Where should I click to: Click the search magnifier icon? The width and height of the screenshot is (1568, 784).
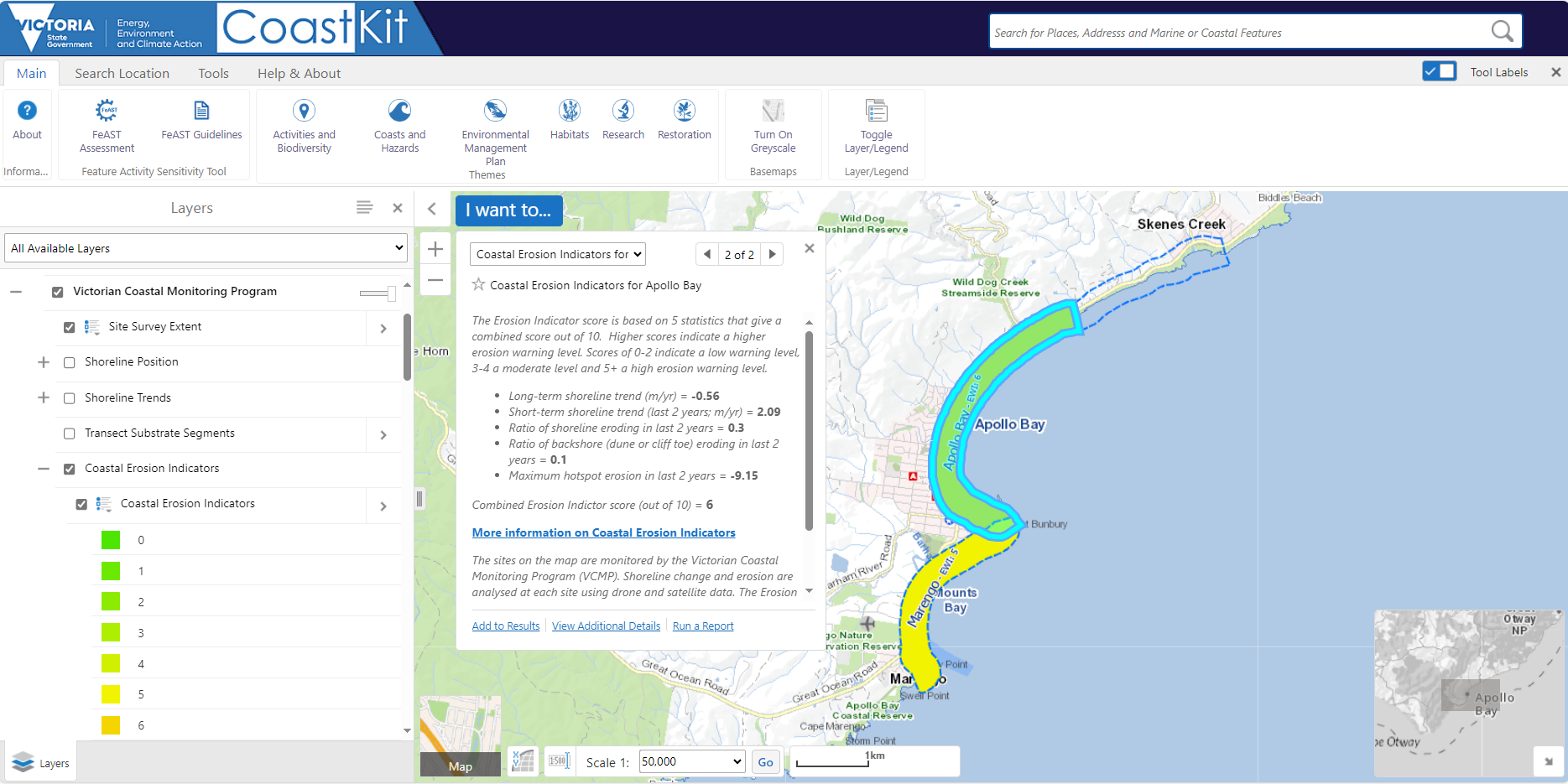point(1502,32)
